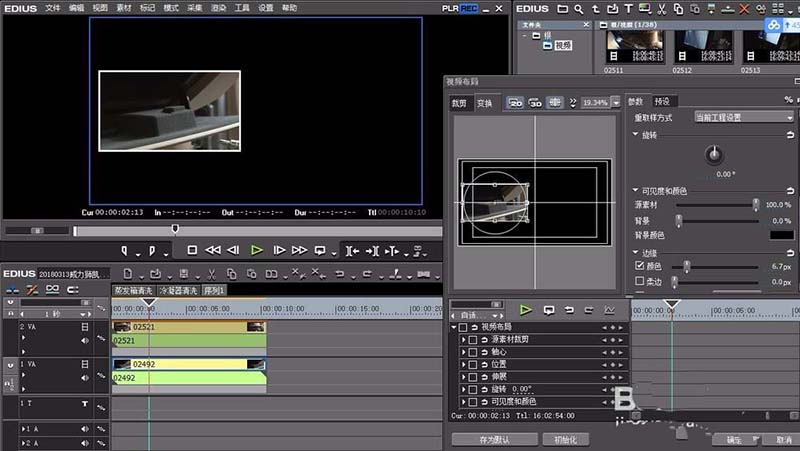Mute audio speaker on 2 VA track
Screen dimensions: 800x451
coord(85,340)
